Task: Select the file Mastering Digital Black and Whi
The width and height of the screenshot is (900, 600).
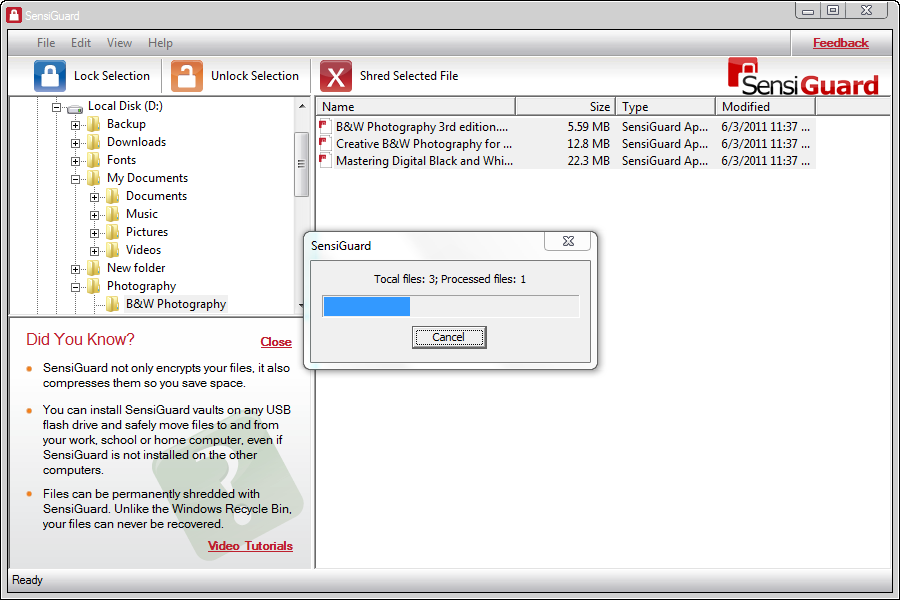Action: tap(425, 161)
